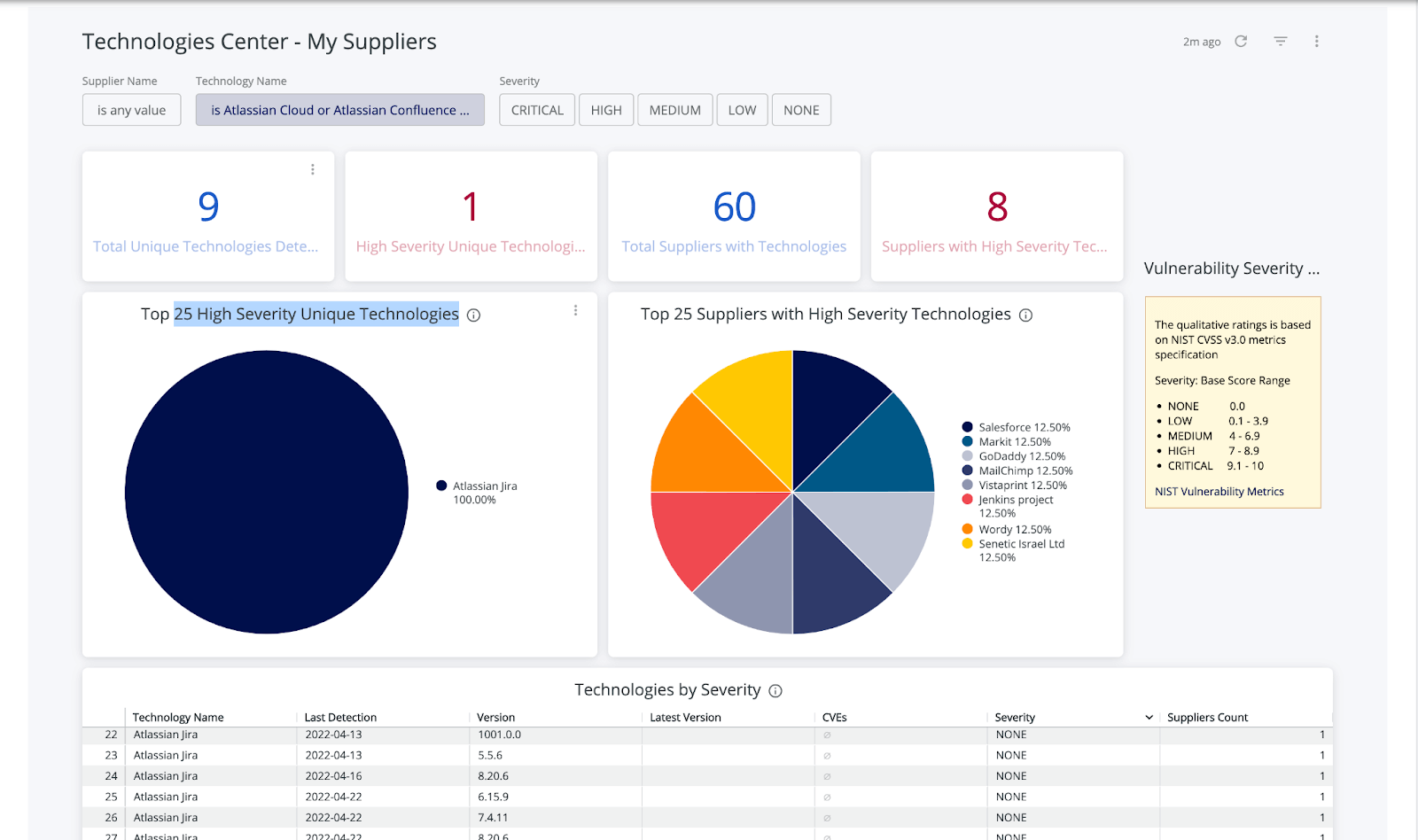Click the GoDaddy legend color dot
The height and width of the screenshot is (840, 1418).
(x=967, y=456)
